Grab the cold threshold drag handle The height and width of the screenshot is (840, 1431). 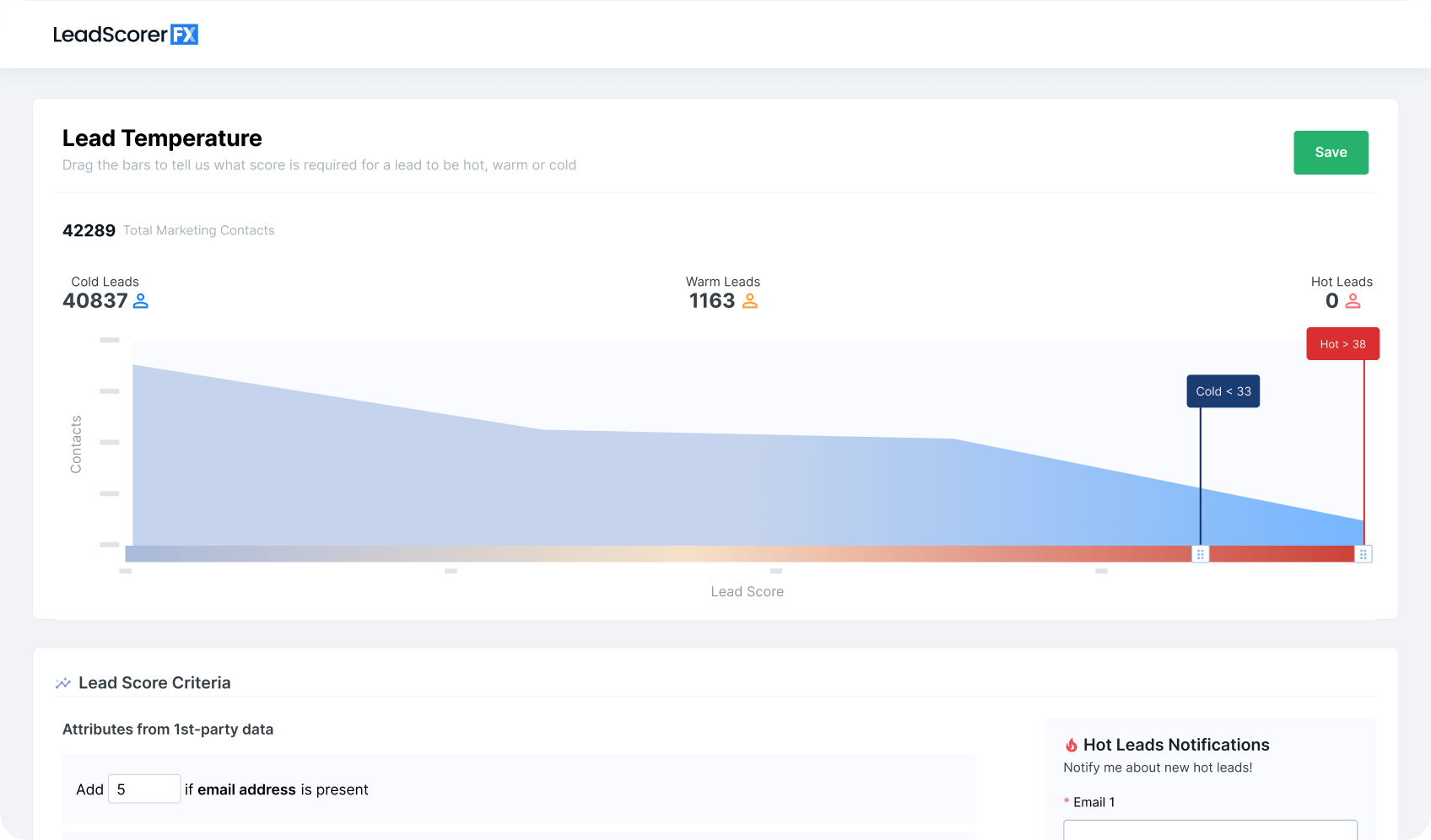click(x=1200, y=554)
